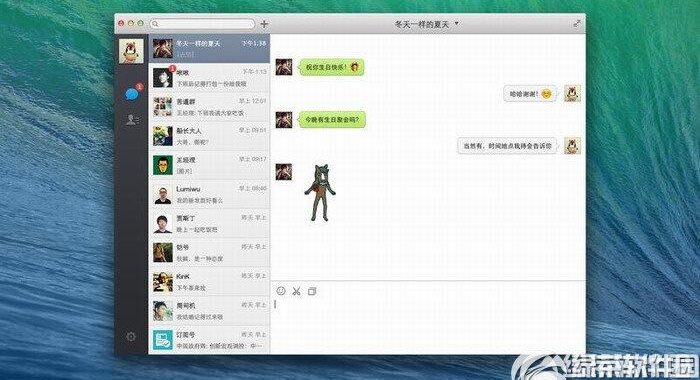
Task: Open the Contacts tab in the sidebar
Action: [132, 120]
